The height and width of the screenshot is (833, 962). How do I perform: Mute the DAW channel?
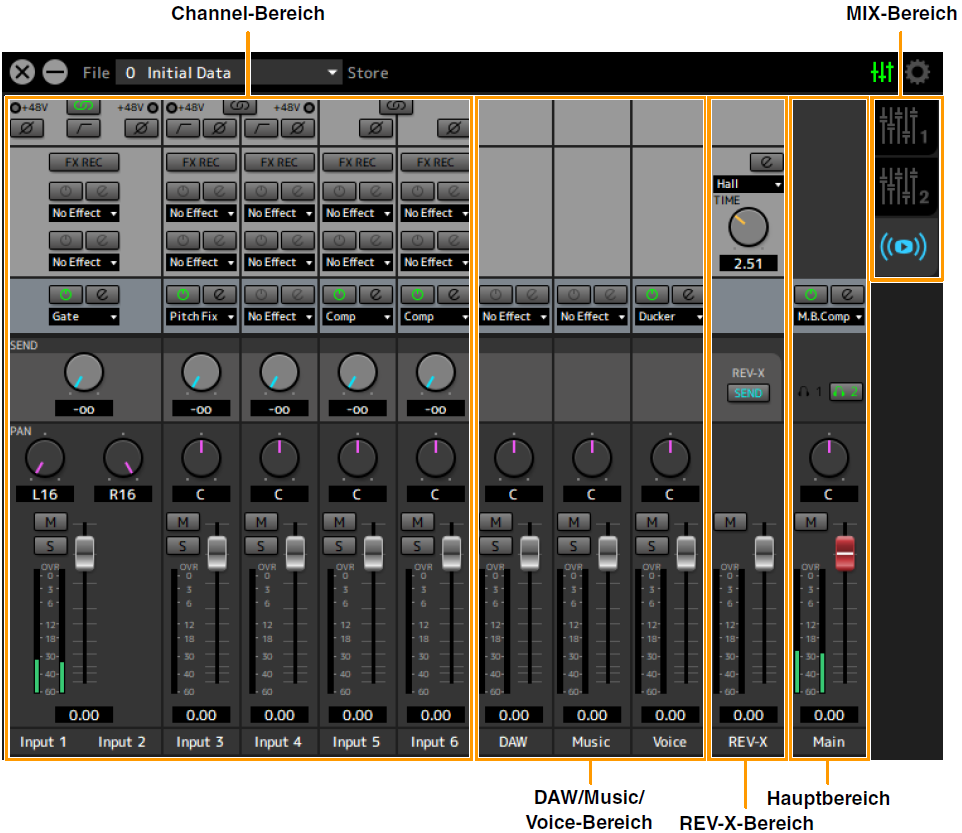point(495,522)
